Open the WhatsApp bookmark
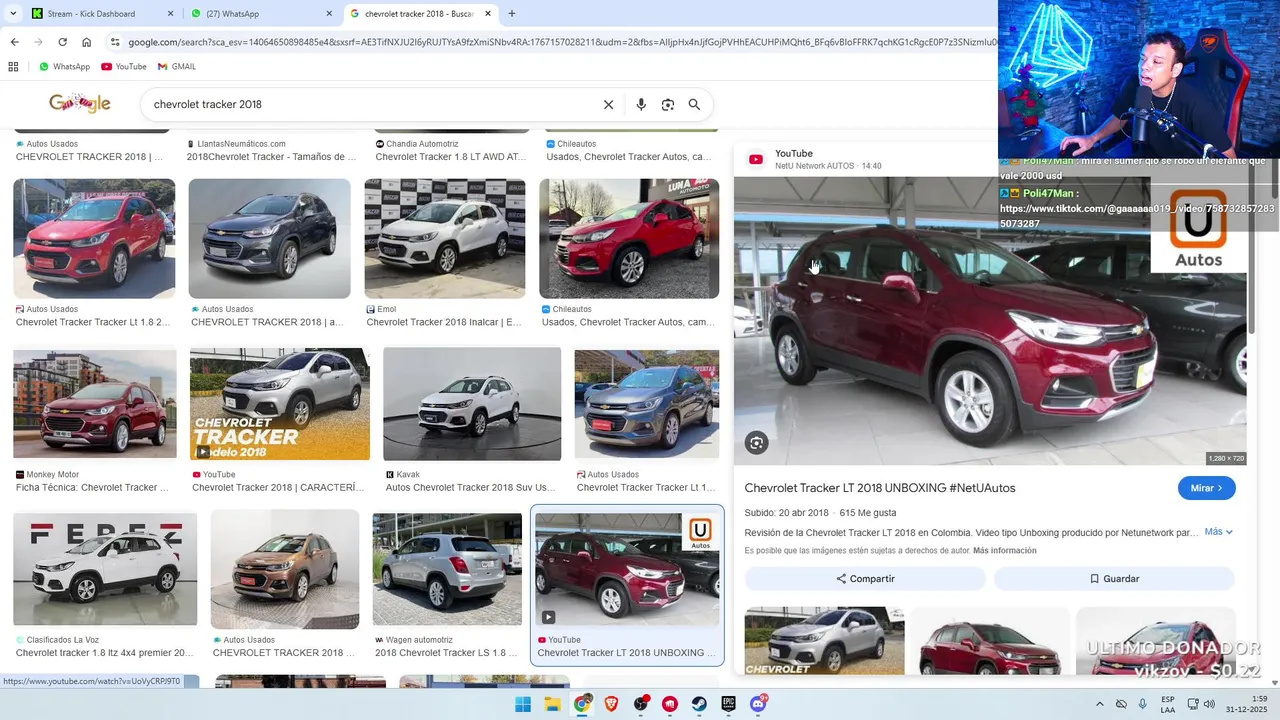1280x720 pixels. [x=64, y=67]
